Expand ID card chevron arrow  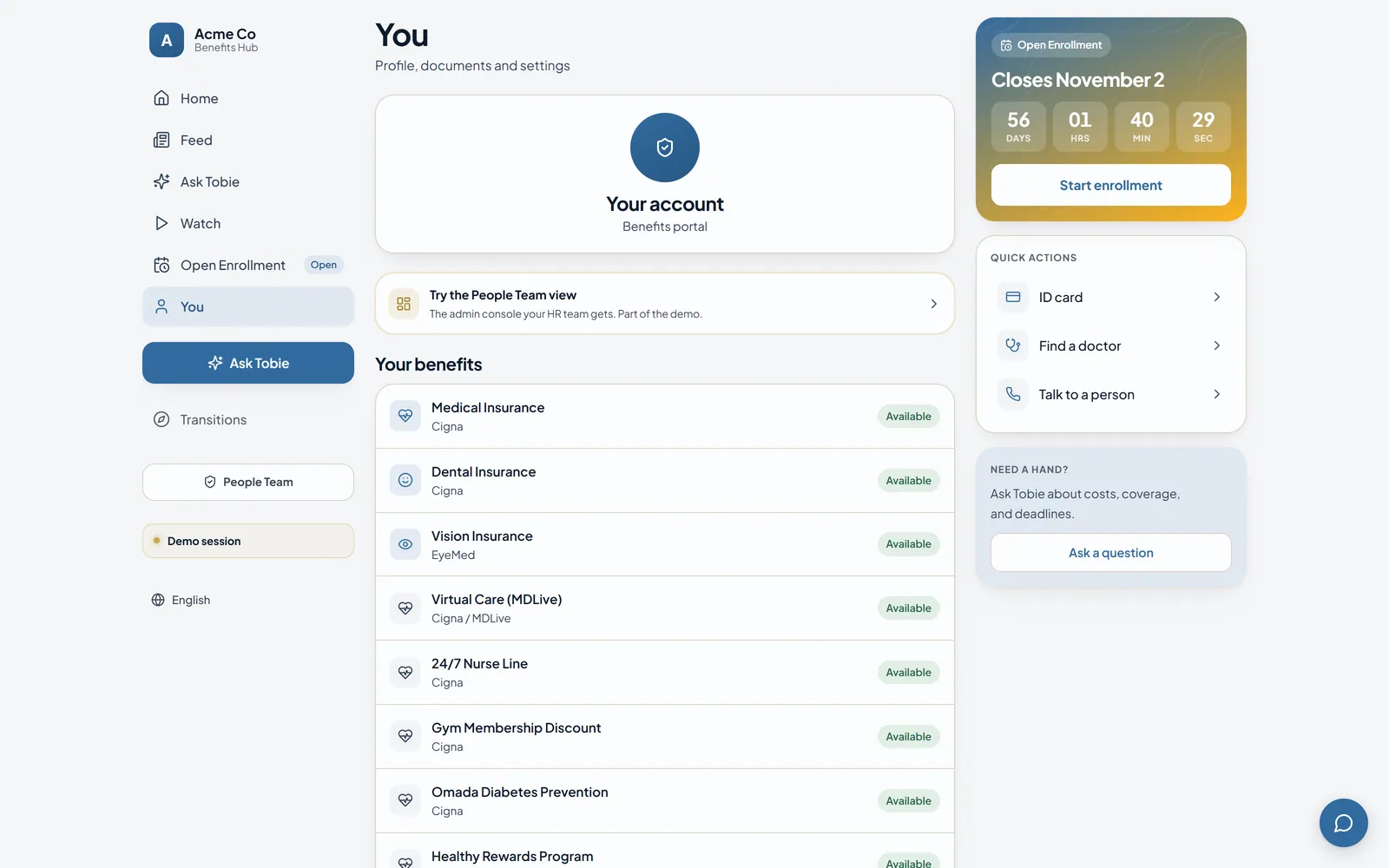click(x=1217, y=297)
